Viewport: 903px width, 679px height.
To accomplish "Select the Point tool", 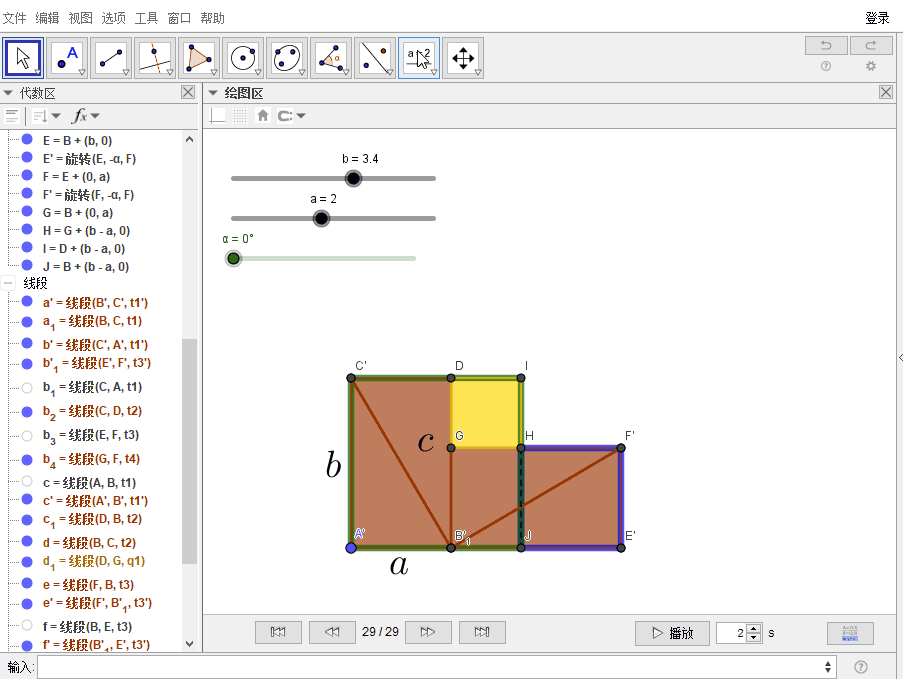I will pyautogui.click(x=67, y=58).
